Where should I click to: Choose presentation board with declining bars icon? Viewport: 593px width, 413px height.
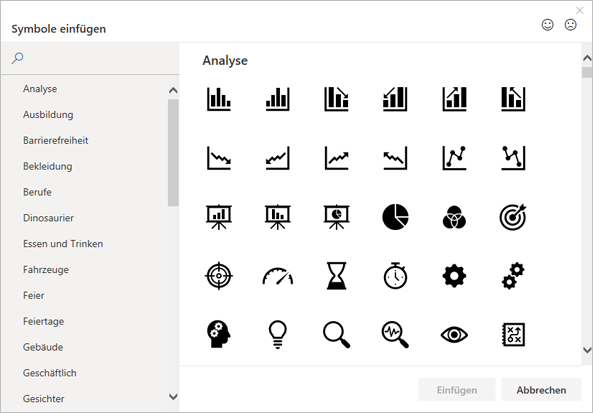coord(278,217)
